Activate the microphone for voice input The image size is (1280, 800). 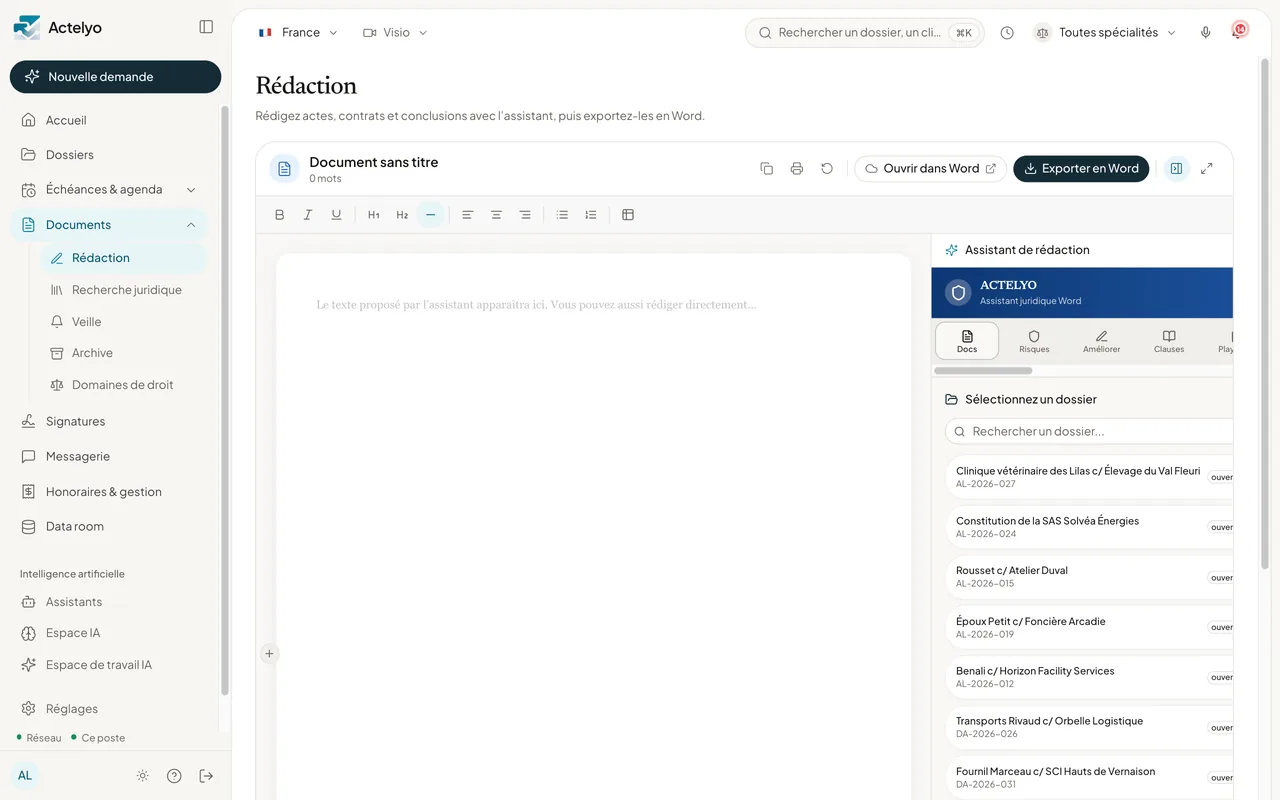1206,33
